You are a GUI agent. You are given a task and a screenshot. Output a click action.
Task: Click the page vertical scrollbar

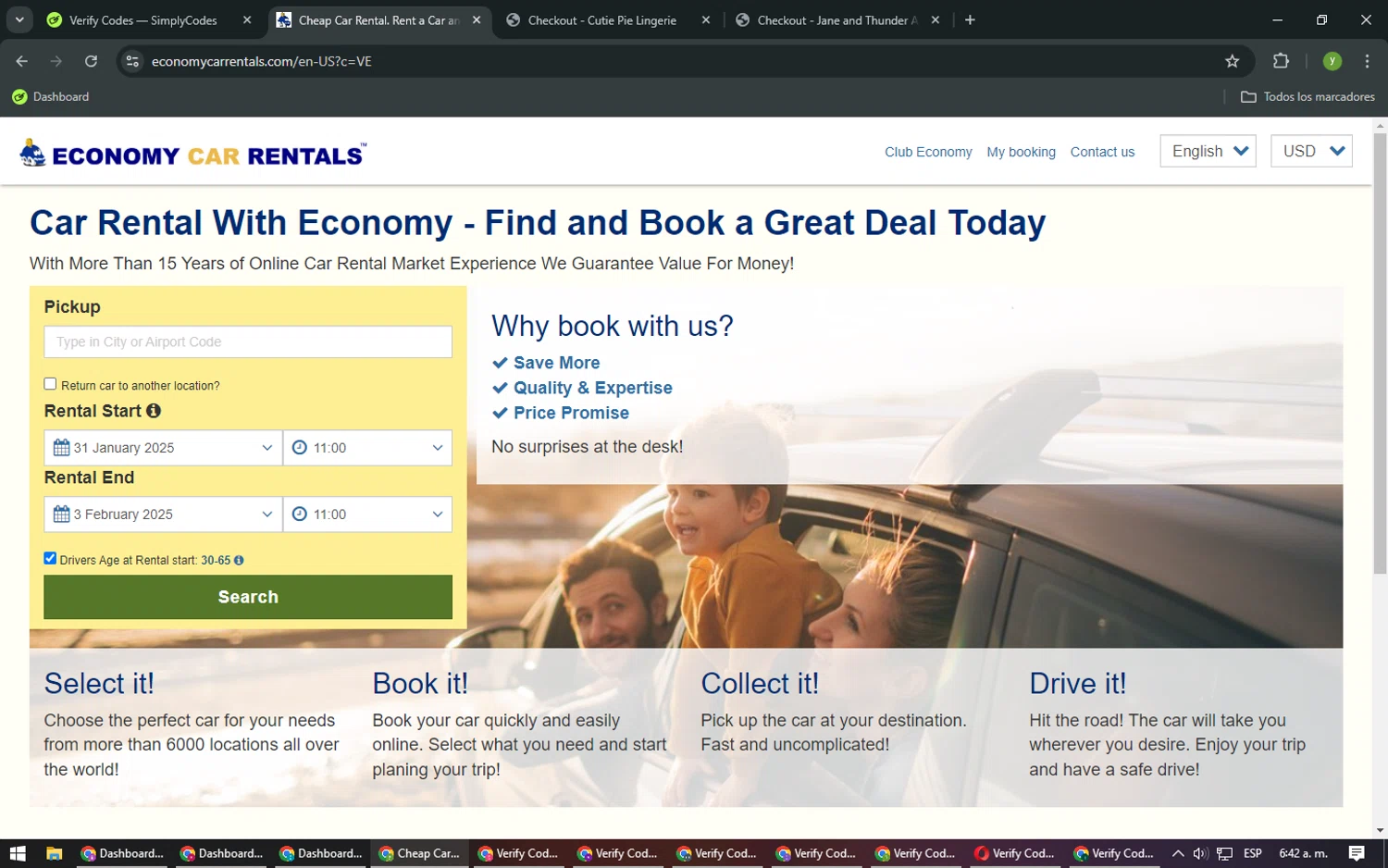point(1380,352)
